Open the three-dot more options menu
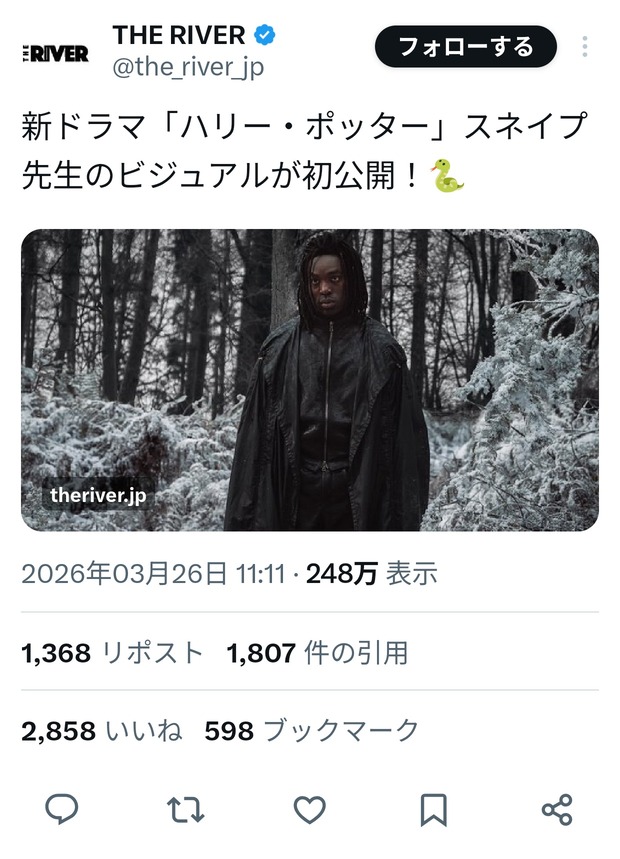The image size is (620, 859). coord(585,47)
